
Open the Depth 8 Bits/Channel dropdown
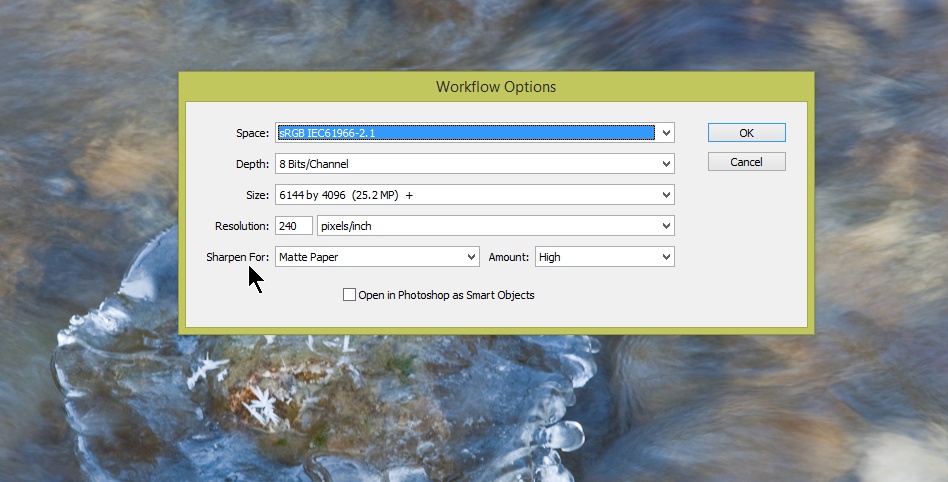pyautogui.click(x=475, y=164)
